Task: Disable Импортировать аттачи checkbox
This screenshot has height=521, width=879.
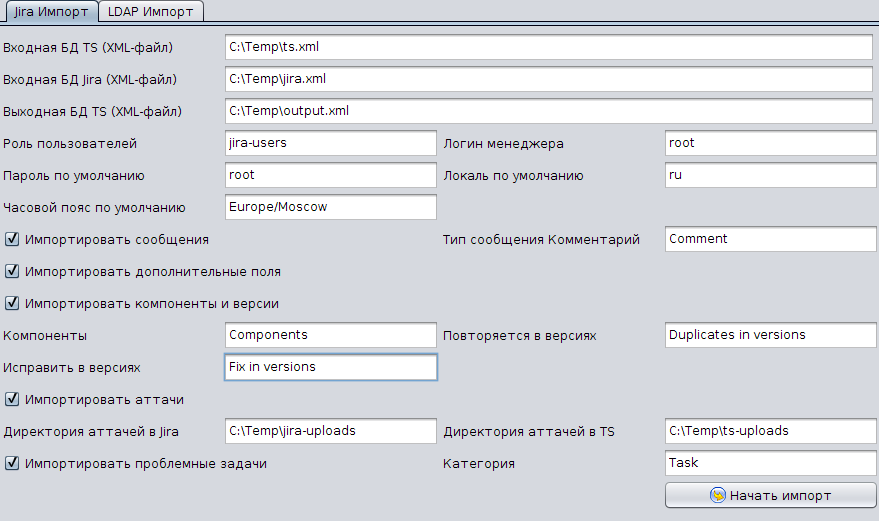Action: click(x=12, y=399)
